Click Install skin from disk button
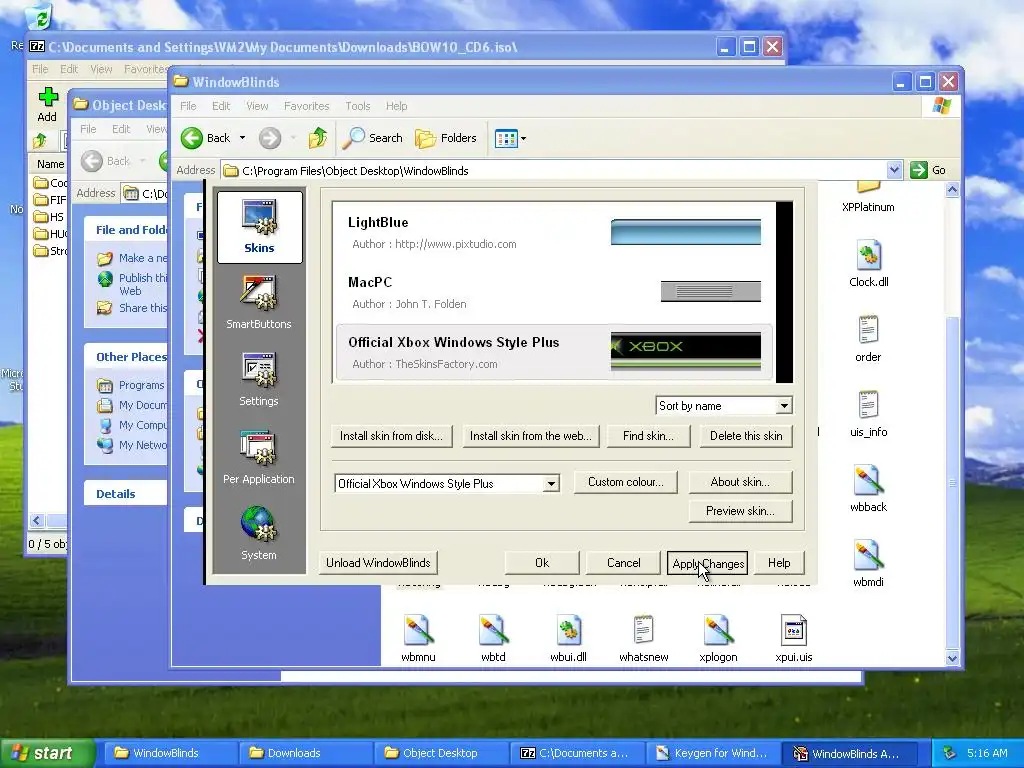Screen dimensions: 1024x768 coord(391,436)
